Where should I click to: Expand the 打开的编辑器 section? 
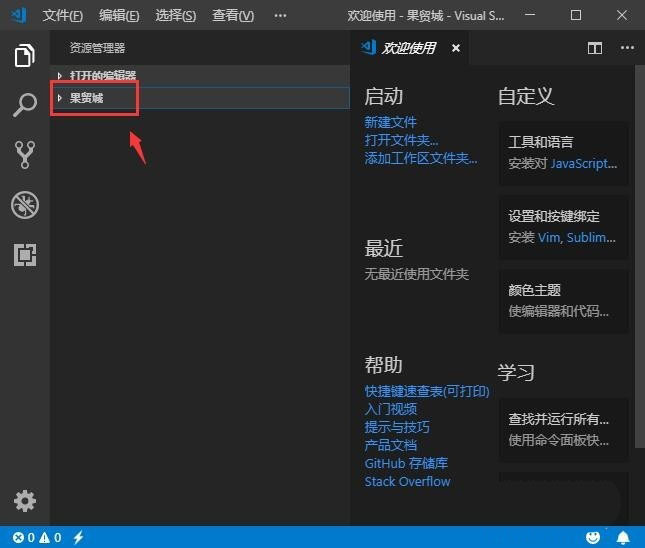(200, 75)
